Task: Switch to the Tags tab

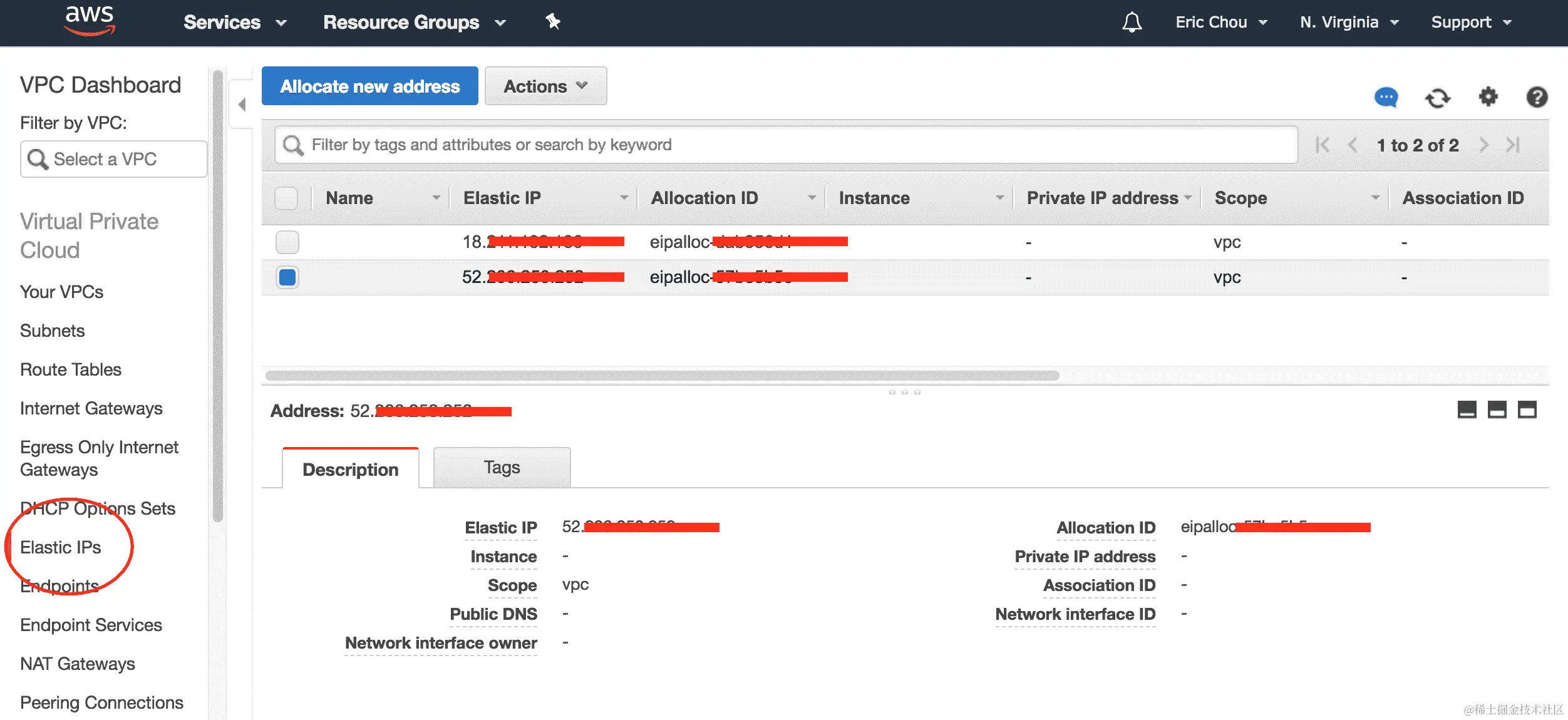Action: click(502, 468)
